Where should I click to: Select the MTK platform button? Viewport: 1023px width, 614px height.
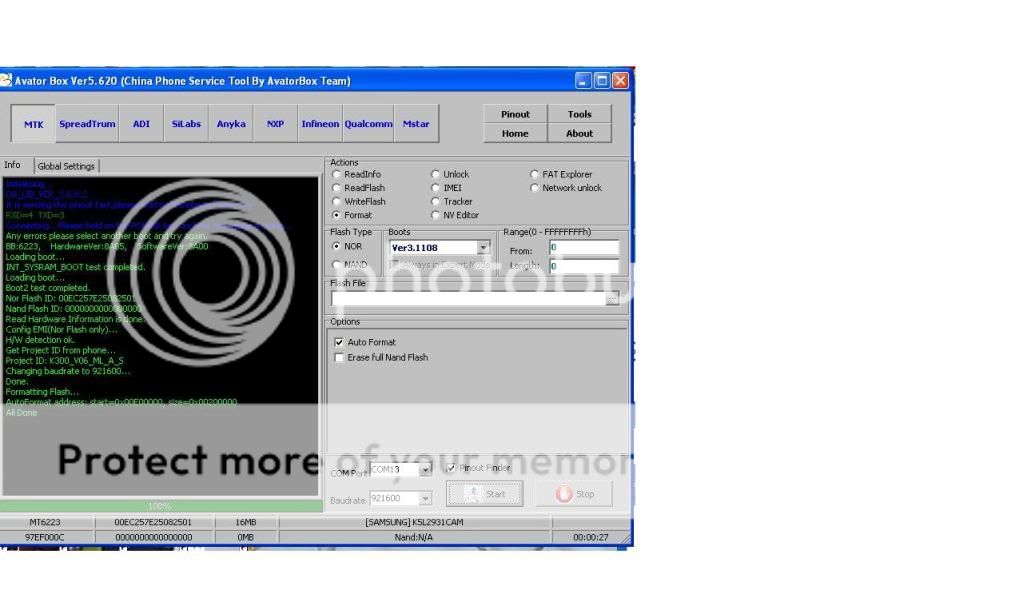33,125
